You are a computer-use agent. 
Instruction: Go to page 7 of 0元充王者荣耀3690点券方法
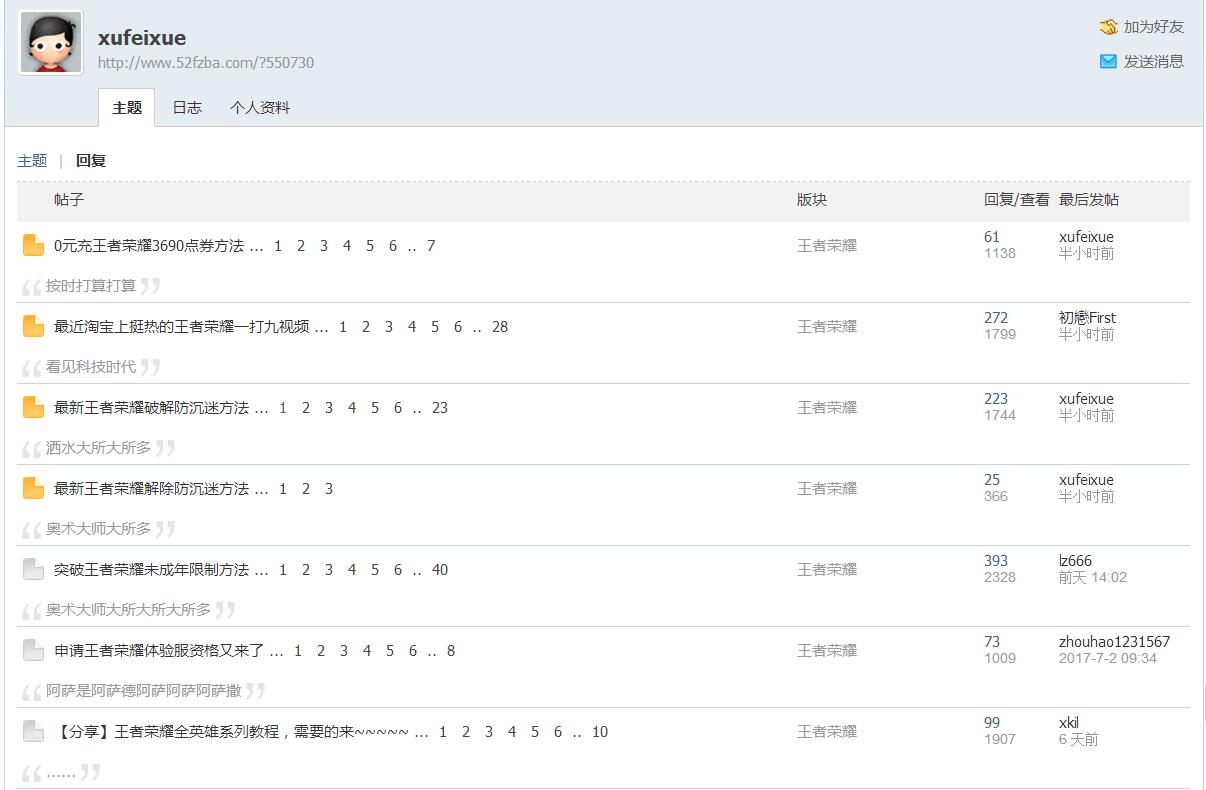pyautogui.click(x=431, y=246)
